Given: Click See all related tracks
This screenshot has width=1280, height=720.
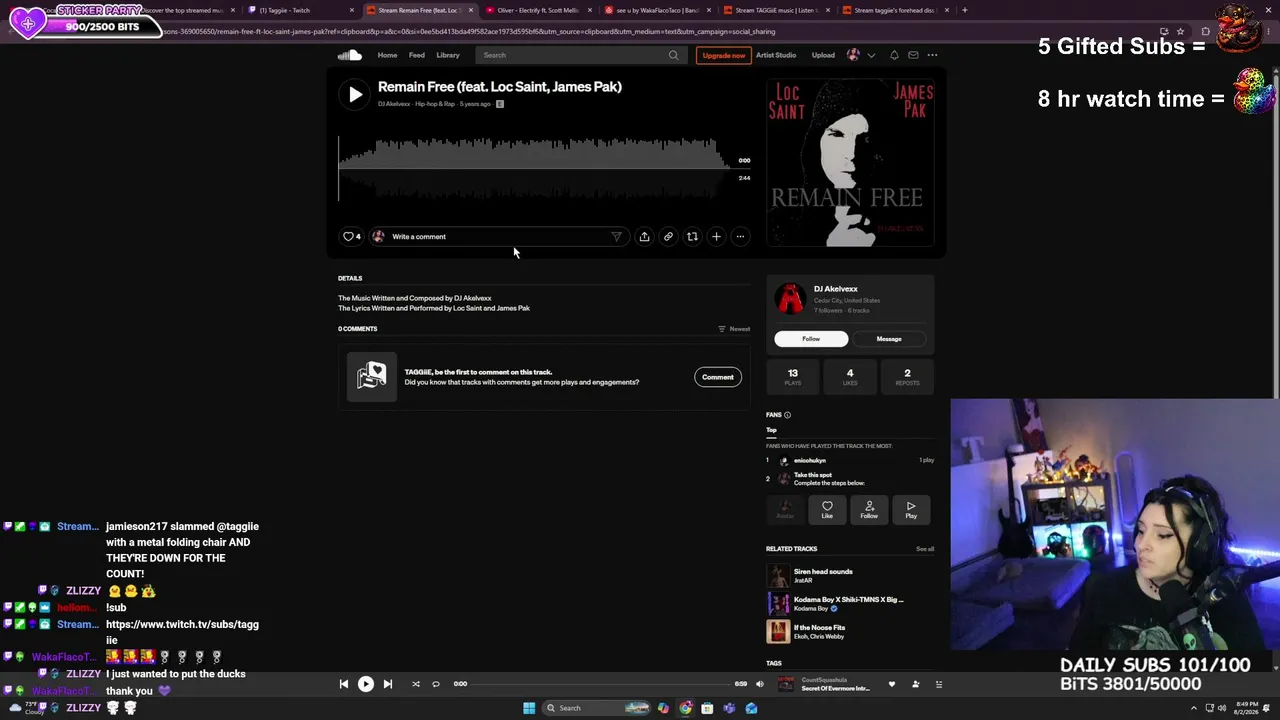Looking at the screenshot, I should (x=925, y=549).
